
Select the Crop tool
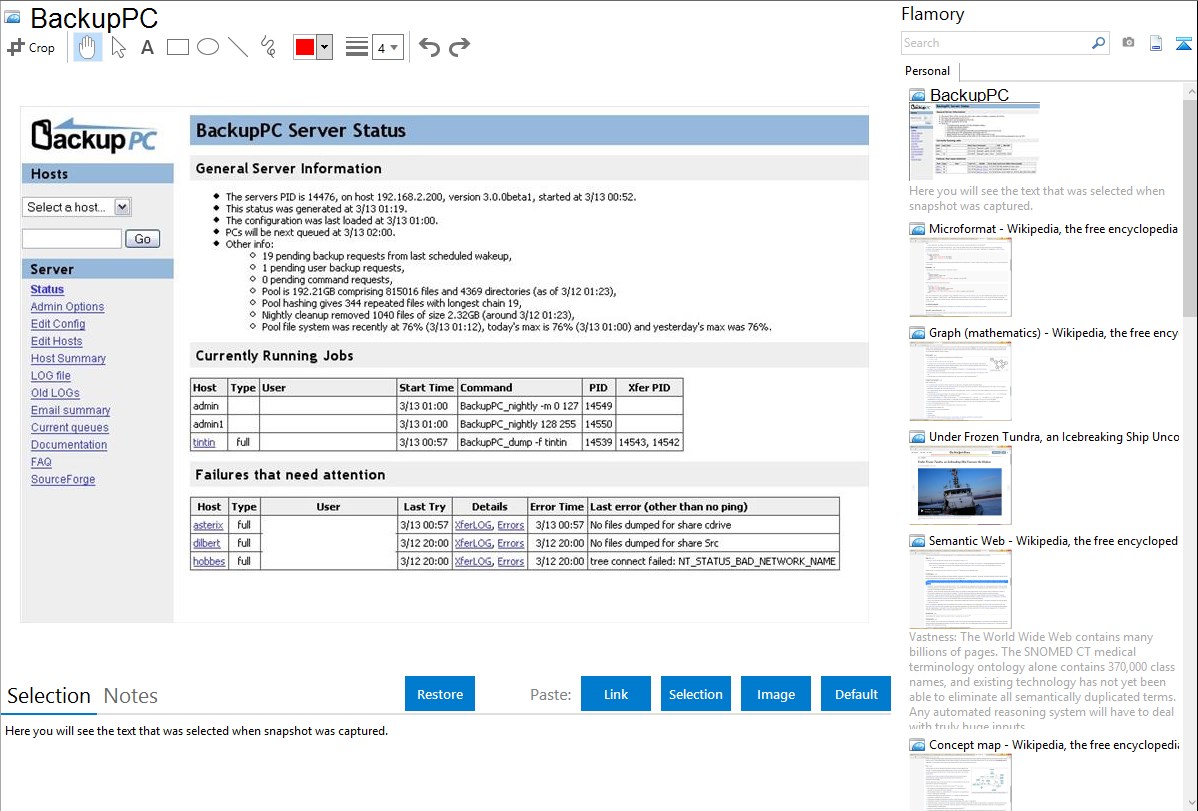point(31,47)
